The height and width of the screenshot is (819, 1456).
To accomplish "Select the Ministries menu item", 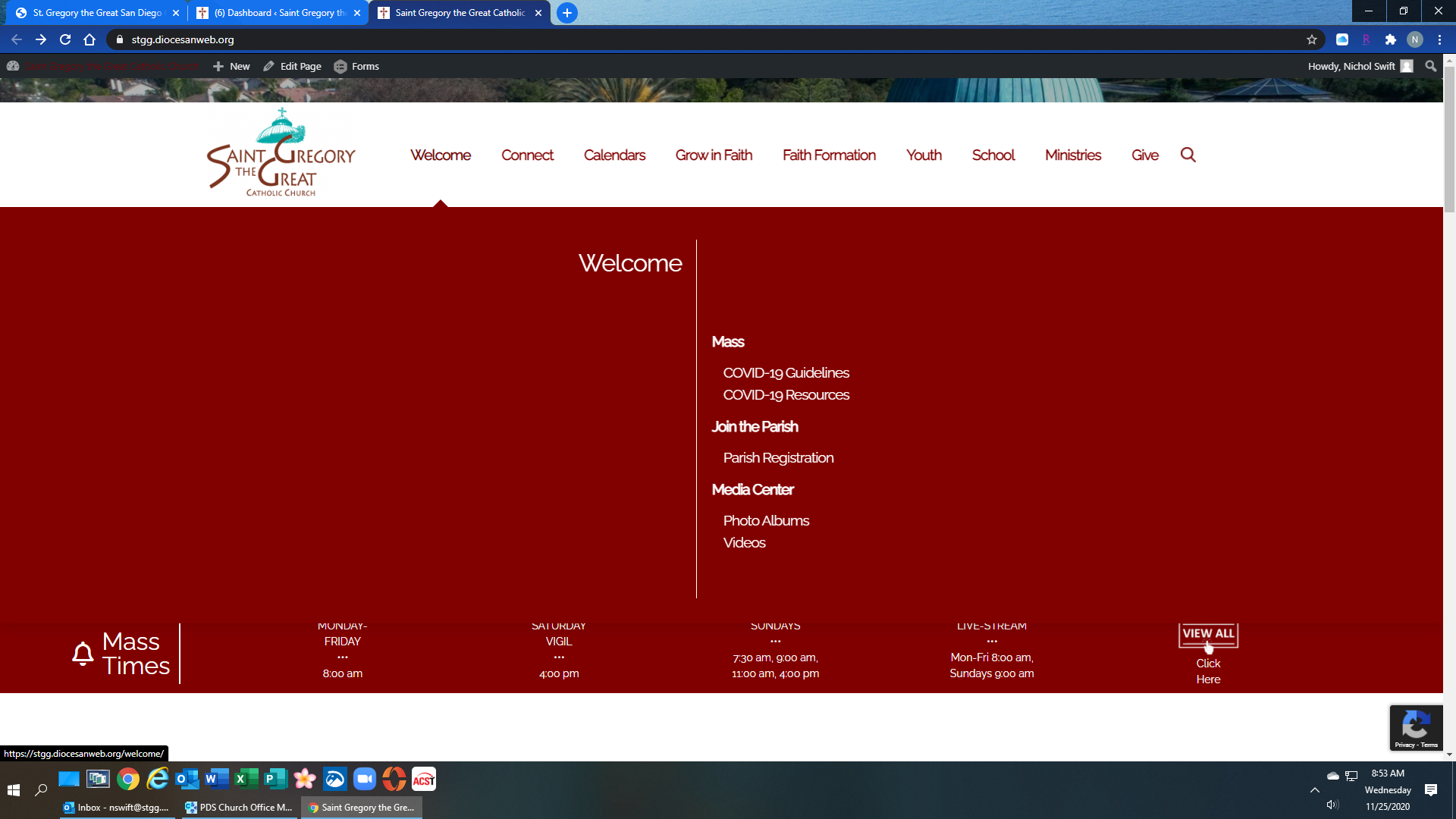I will click(x=1072, y=155).
